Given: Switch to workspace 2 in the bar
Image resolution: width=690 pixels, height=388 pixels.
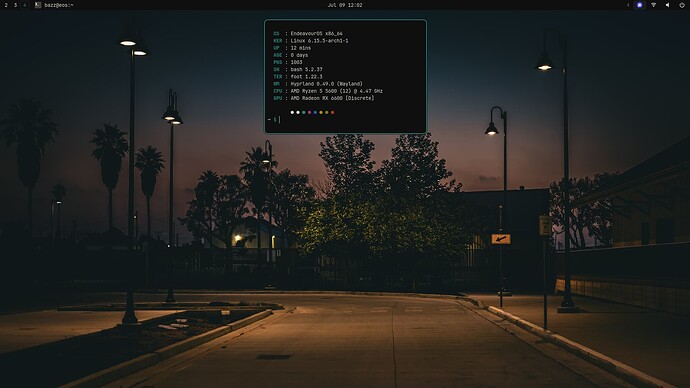Looking at the screenshot, I should (x=6, y=5).
